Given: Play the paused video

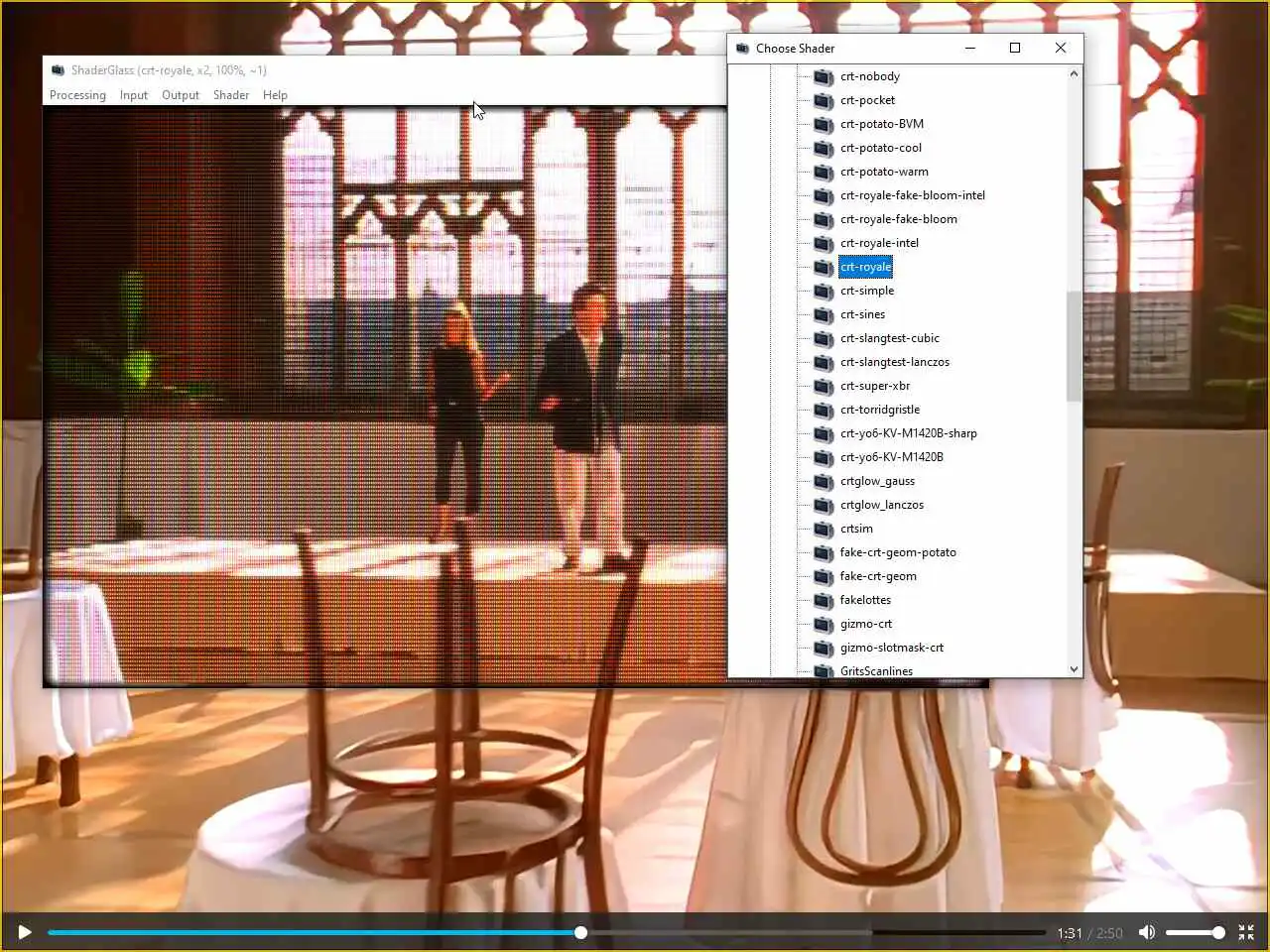Looking at the screenshot, I should click(x=25, y=932).
